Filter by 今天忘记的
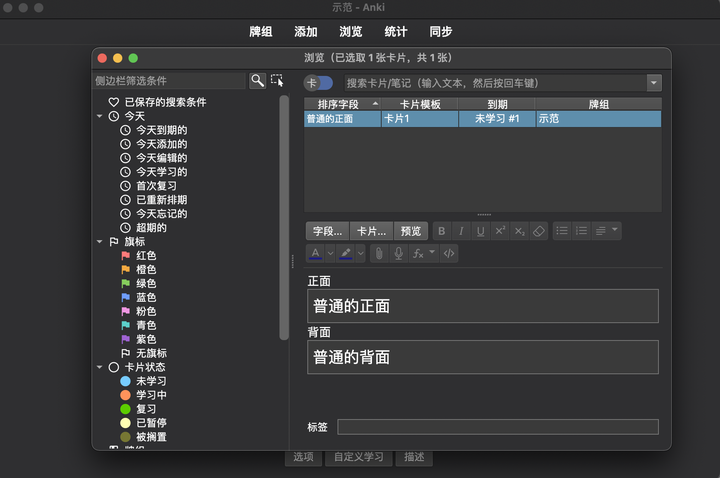 click(x=153, y=214)
